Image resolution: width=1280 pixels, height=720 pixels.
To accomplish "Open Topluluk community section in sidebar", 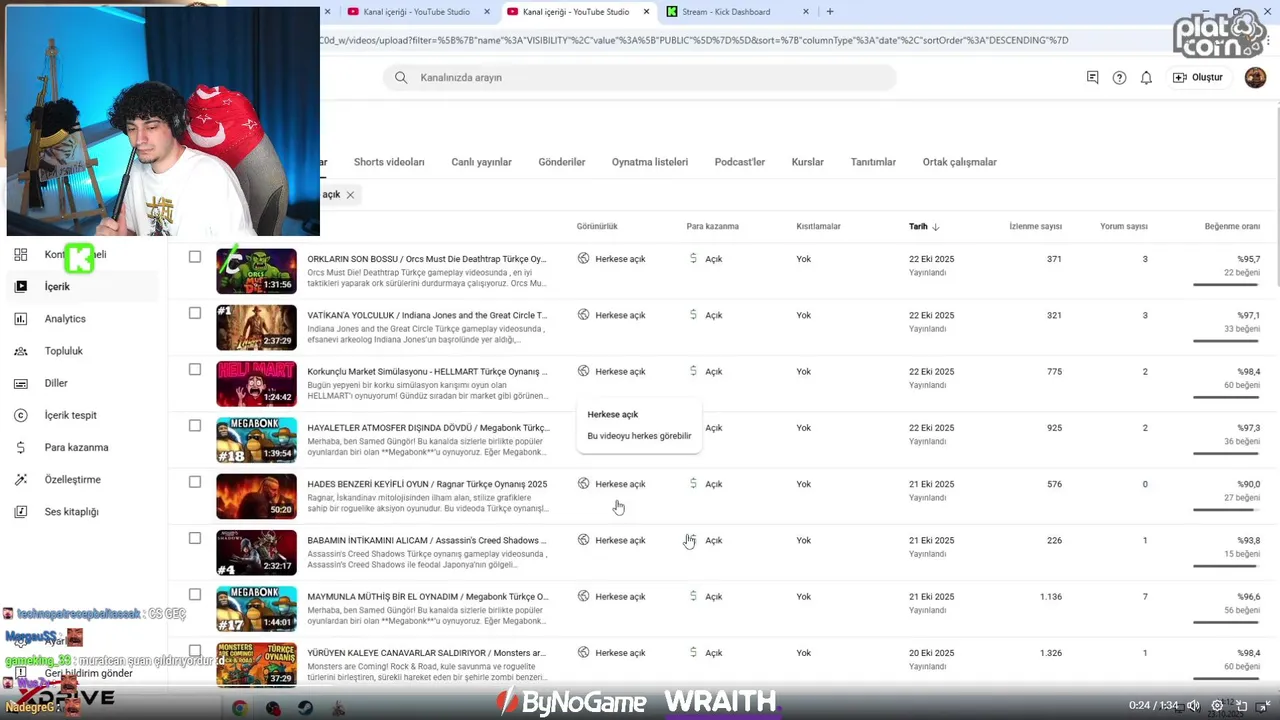I will [64, 351].
